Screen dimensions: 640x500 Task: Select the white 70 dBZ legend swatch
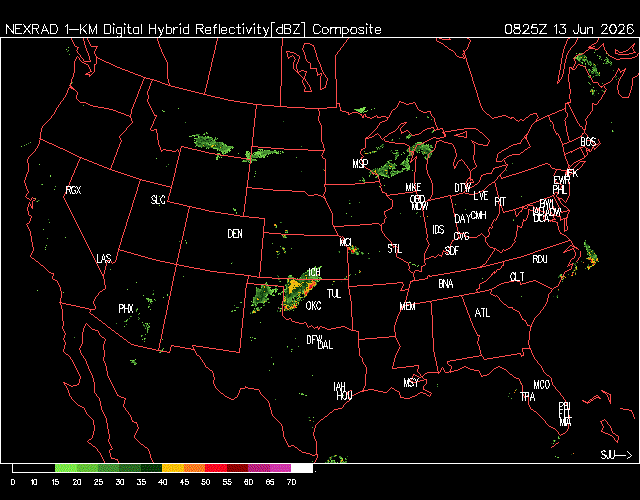302,468
